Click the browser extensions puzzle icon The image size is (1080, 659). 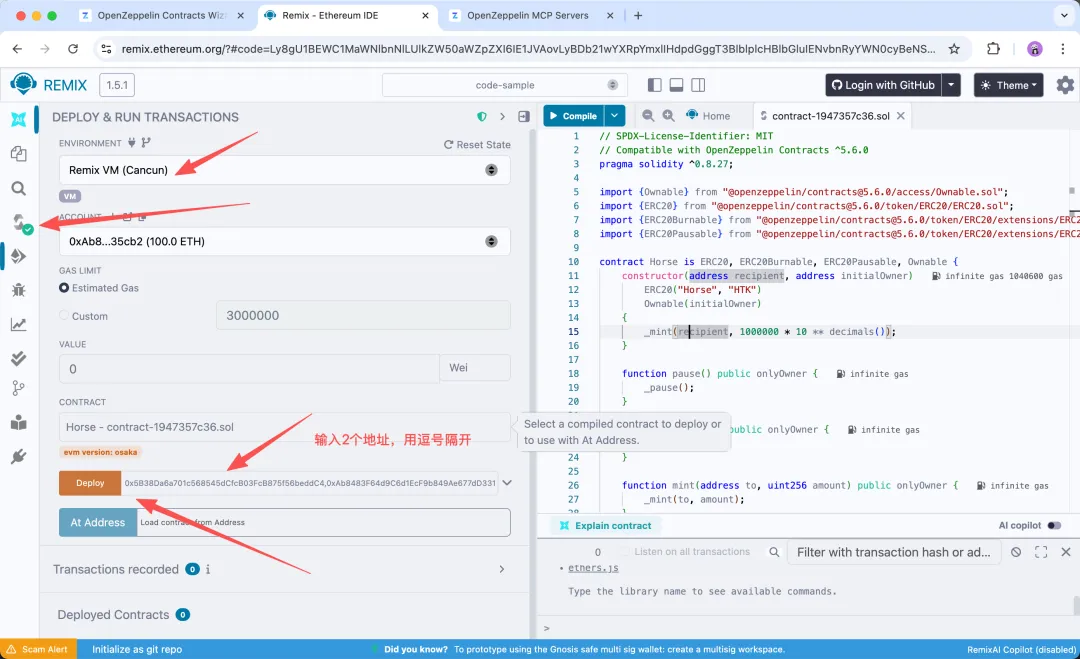[993, 49]
